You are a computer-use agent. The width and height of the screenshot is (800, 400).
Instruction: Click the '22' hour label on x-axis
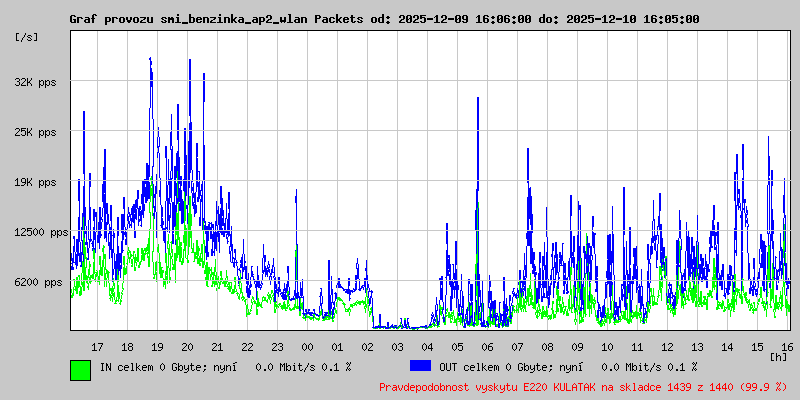coord(247,347)
